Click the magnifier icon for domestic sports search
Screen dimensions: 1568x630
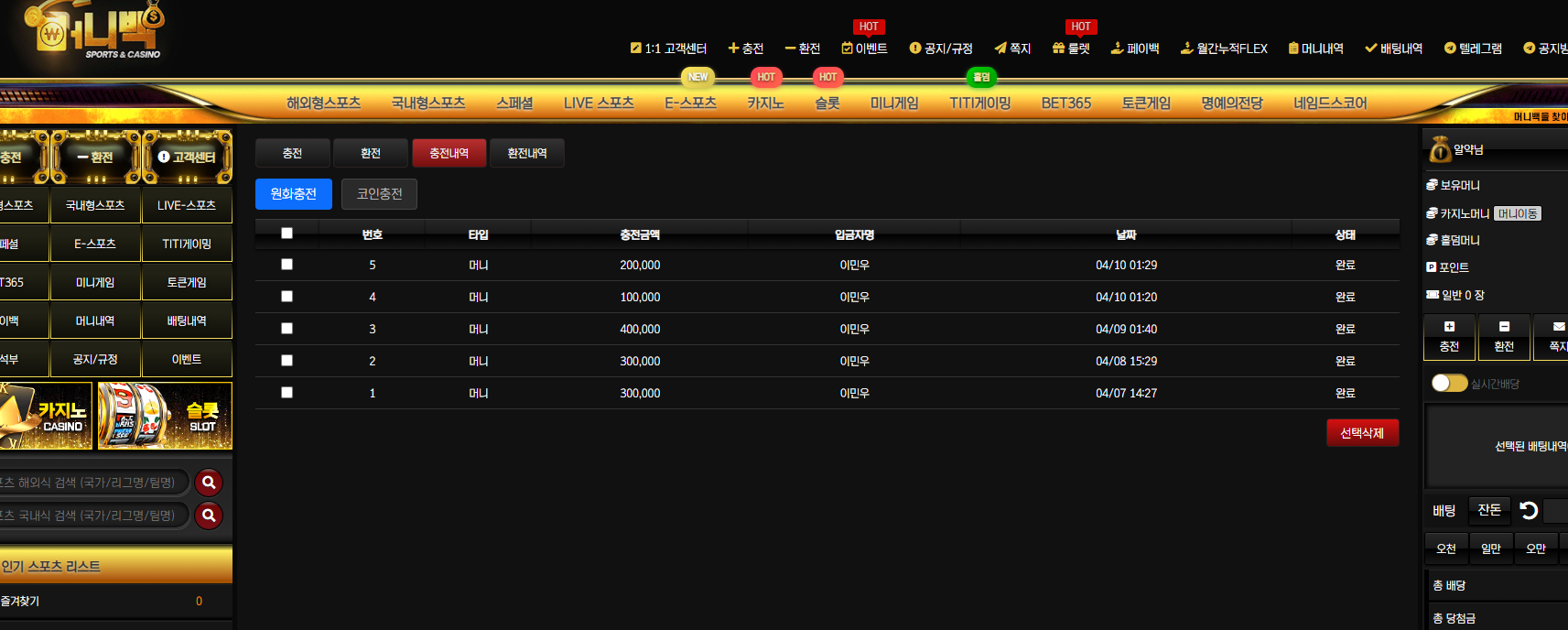[x=209, y=516]
